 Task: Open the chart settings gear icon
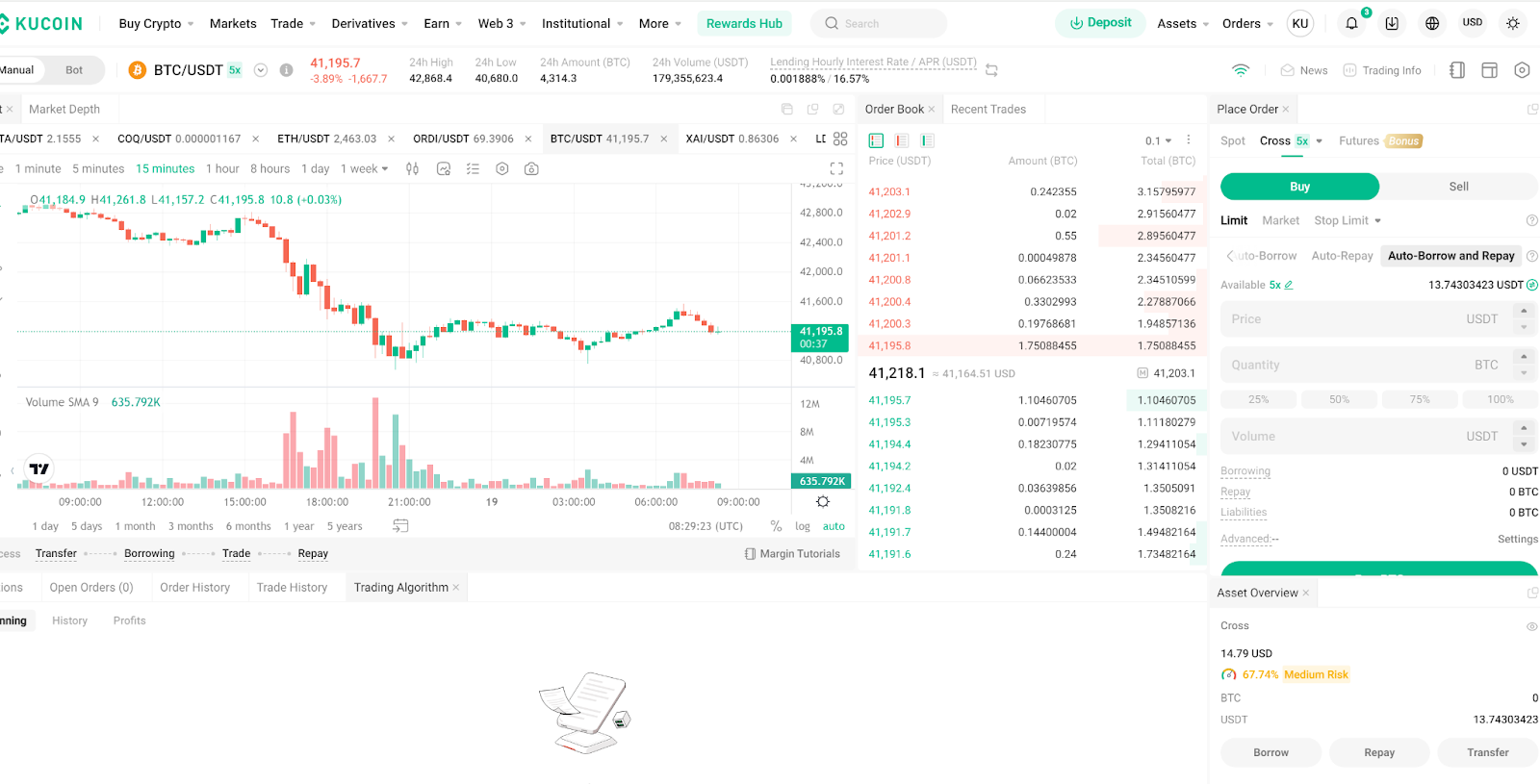coord(501,169)
